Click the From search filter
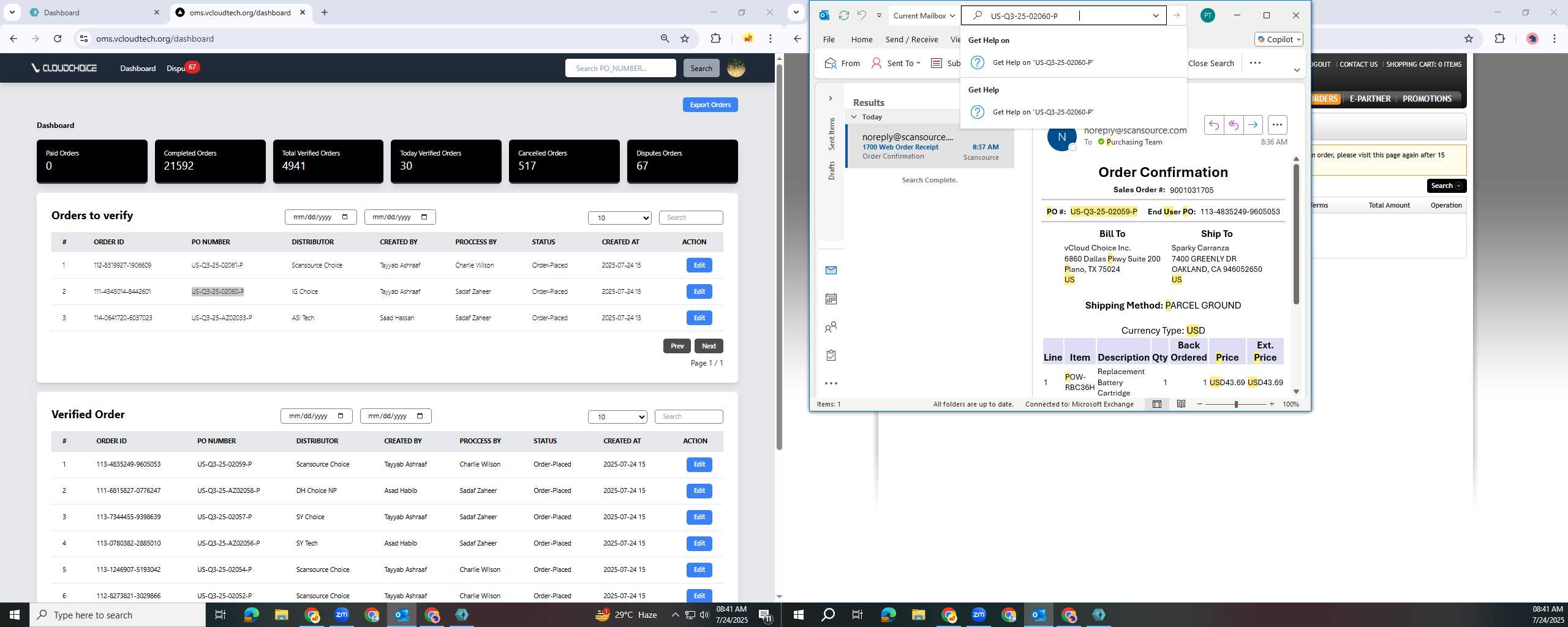This screenshot has height=627, width=1568. 842,63
